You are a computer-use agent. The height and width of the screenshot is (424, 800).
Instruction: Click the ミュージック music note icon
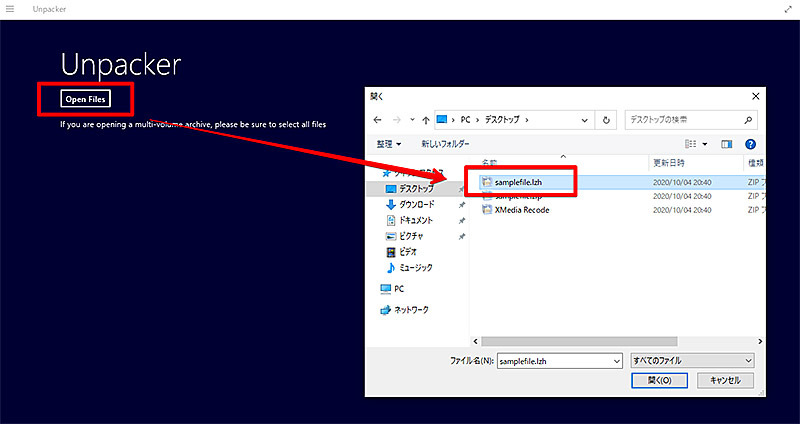click(391, 268)
